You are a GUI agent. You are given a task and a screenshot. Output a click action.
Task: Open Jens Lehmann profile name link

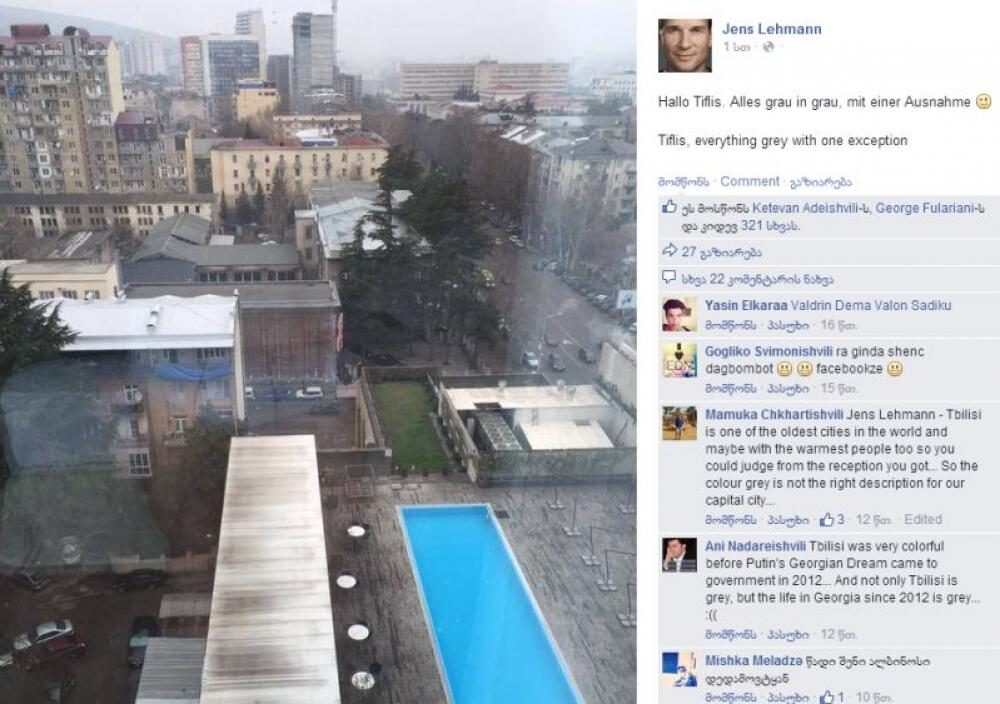772,29
